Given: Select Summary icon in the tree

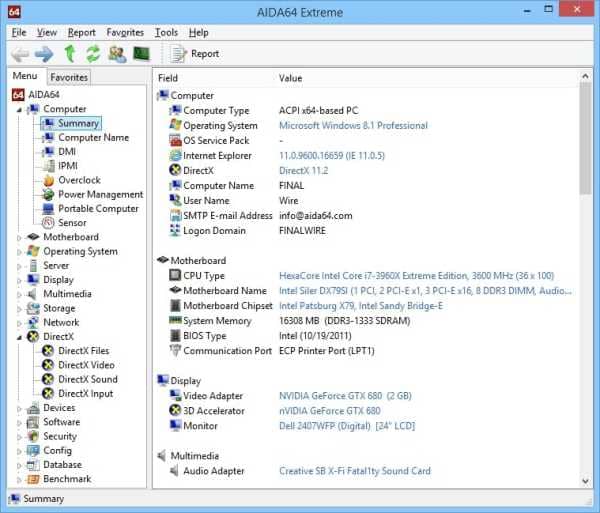Looking at the screenshot, I should [48, 123].
